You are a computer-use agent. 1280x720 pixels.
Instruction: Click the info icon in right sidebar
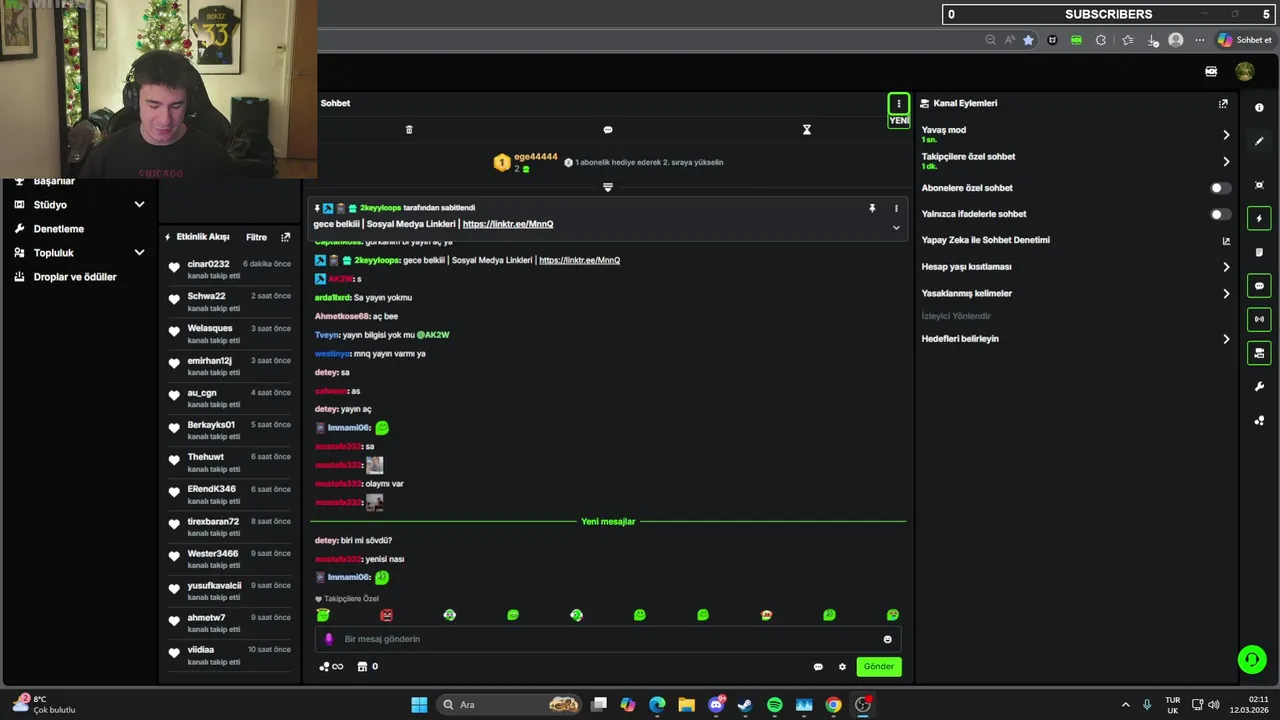pyautogui.click(x=1259, y=108)
